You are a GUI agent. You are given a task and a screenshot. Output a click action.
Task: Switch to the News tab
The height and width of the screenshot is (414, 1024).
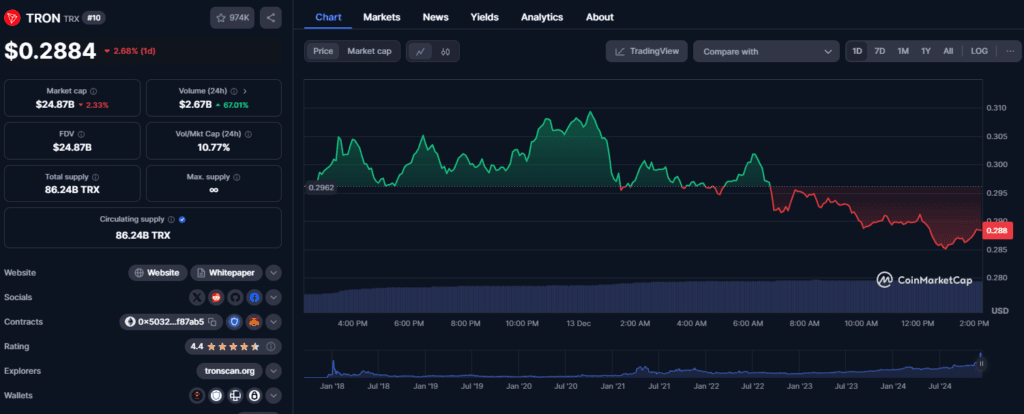[x=436, y=17]
